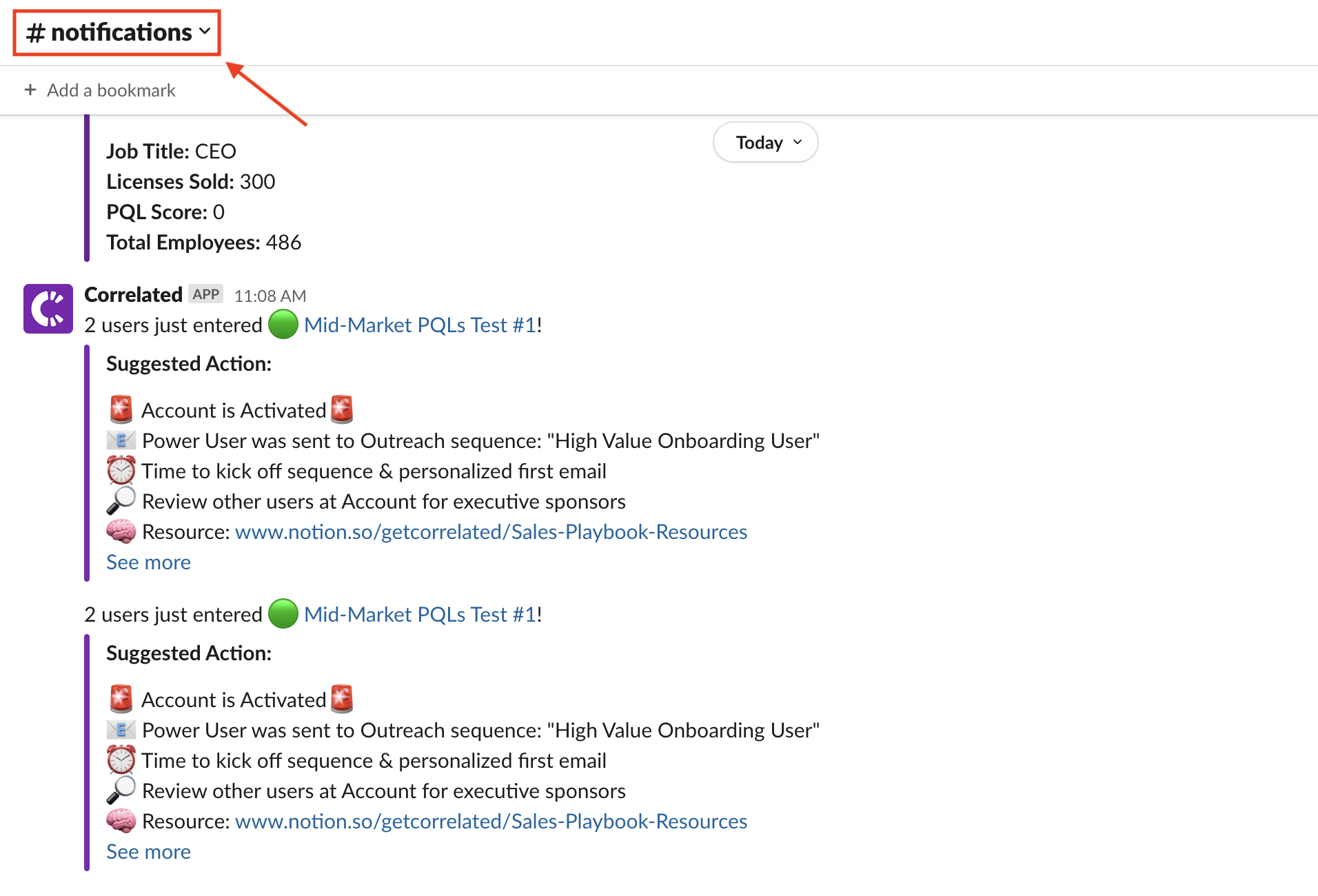Click the green circle emoji in first message
1318x896 pixels.
coord(283,324)
